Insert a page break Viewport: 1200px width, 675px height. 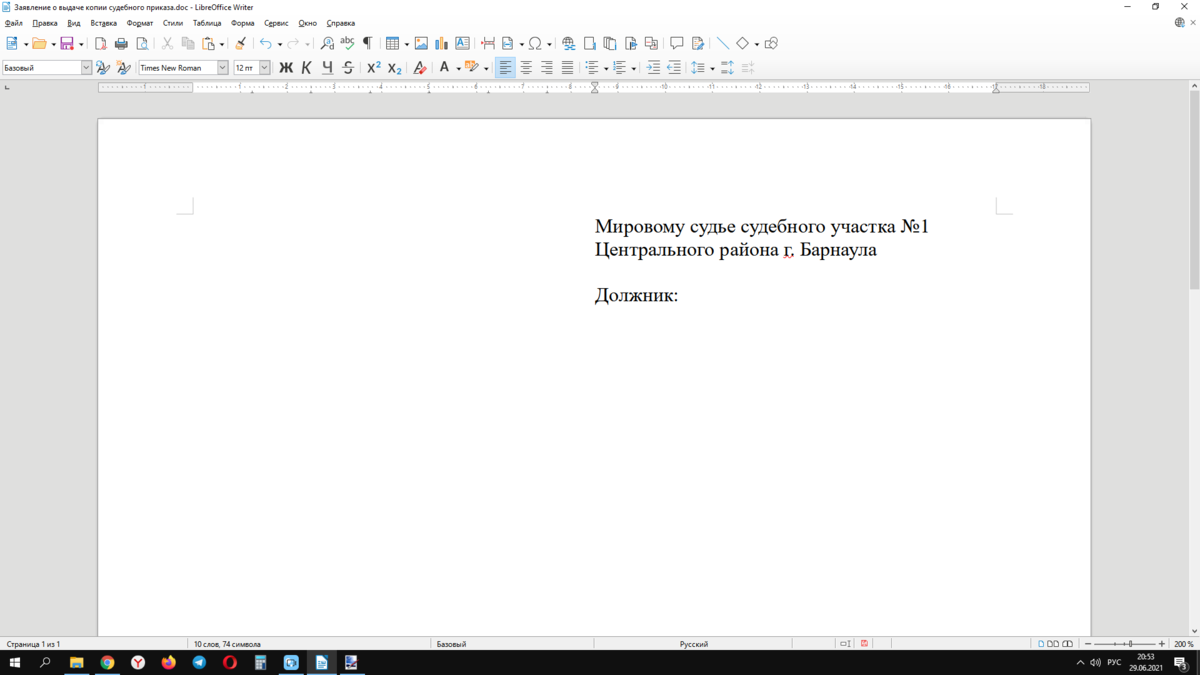[488, 44]
